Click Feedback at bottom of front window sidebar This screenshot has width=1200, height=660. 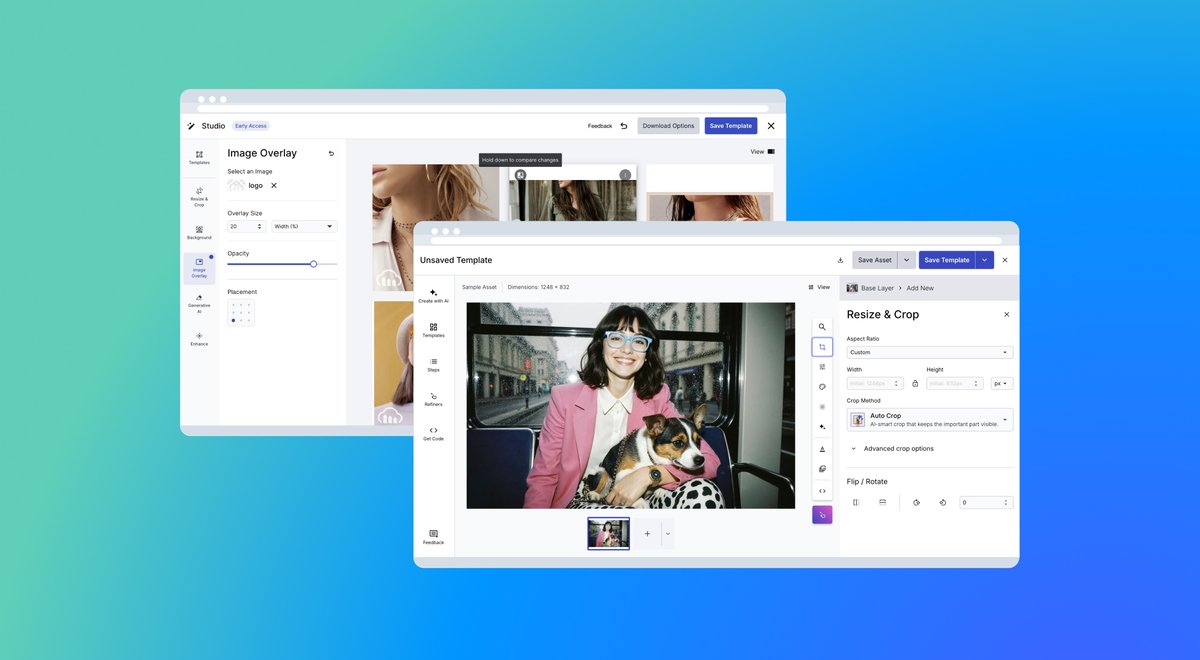pyautogui.click(x=433, y=537)
